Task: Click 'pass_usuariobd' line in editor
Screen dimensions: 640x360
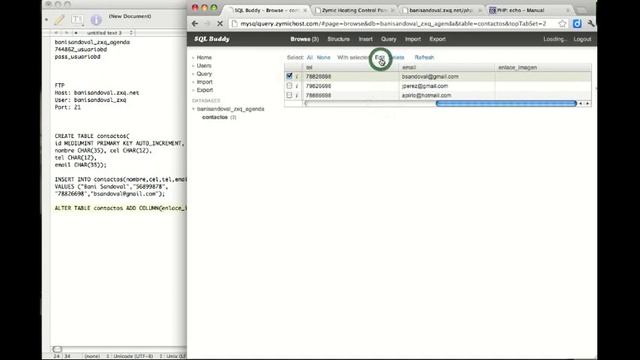Action: point(78,57)
